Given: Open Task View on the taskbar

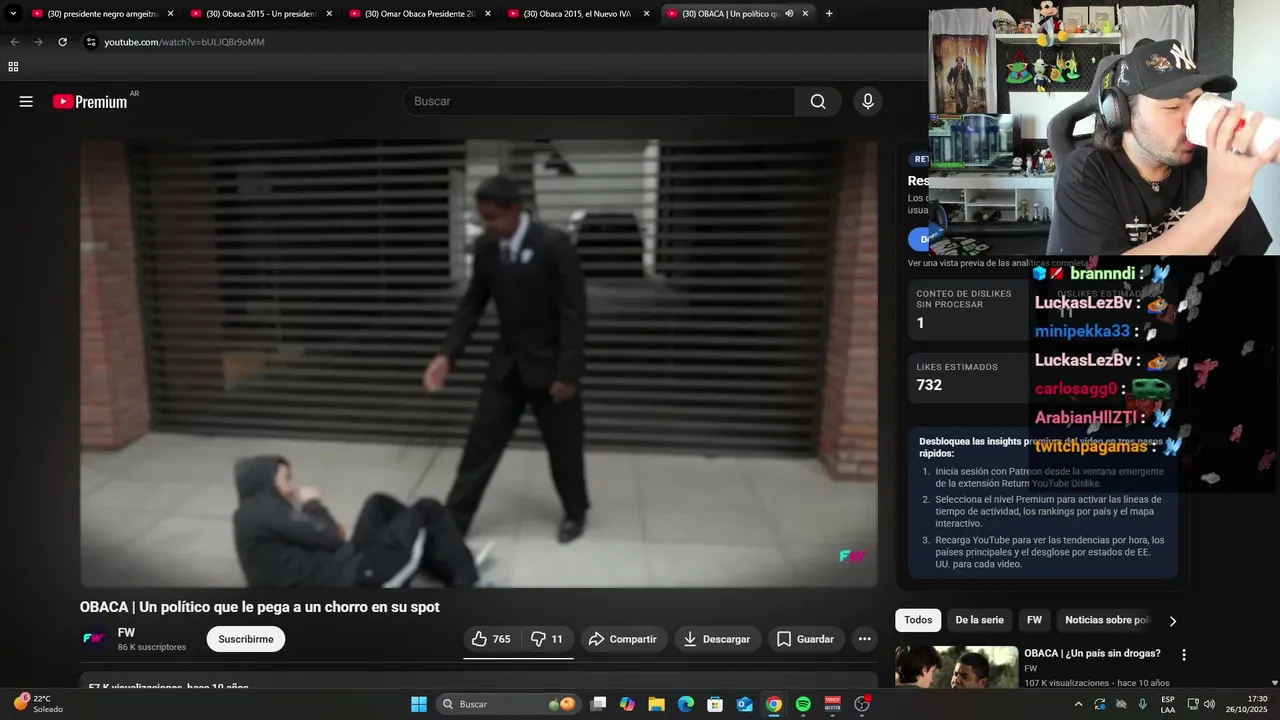Looking at the screenshot, I should (x=598, y=704).
